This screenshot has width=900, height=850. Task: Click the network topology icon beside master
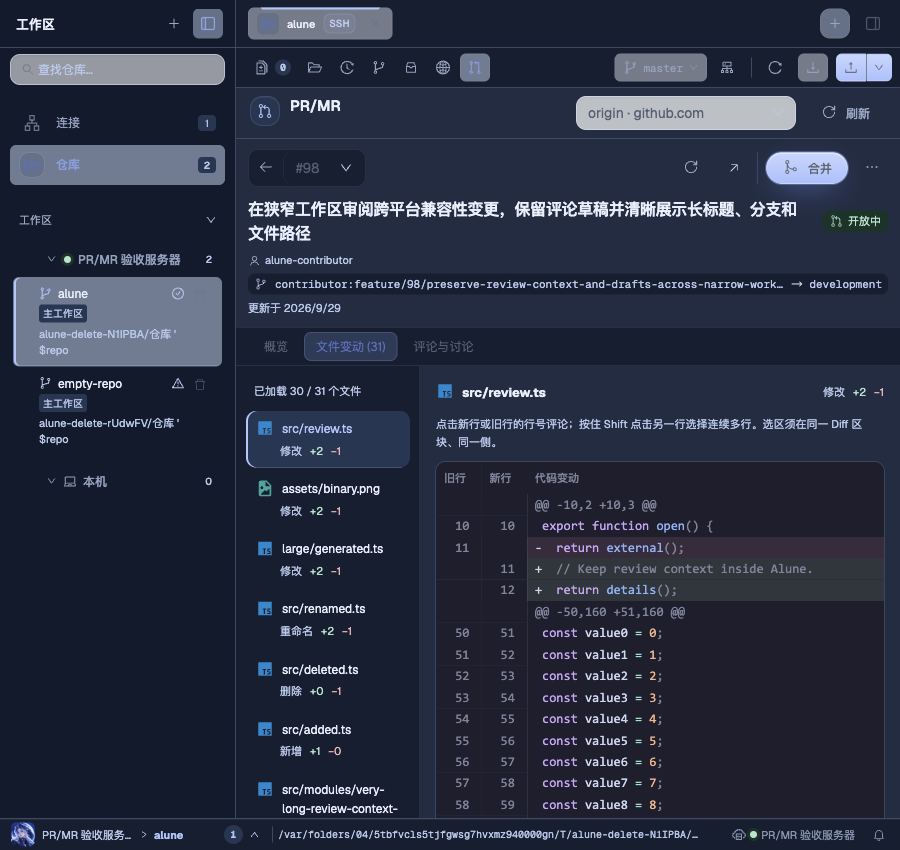(x=727, y=68)
